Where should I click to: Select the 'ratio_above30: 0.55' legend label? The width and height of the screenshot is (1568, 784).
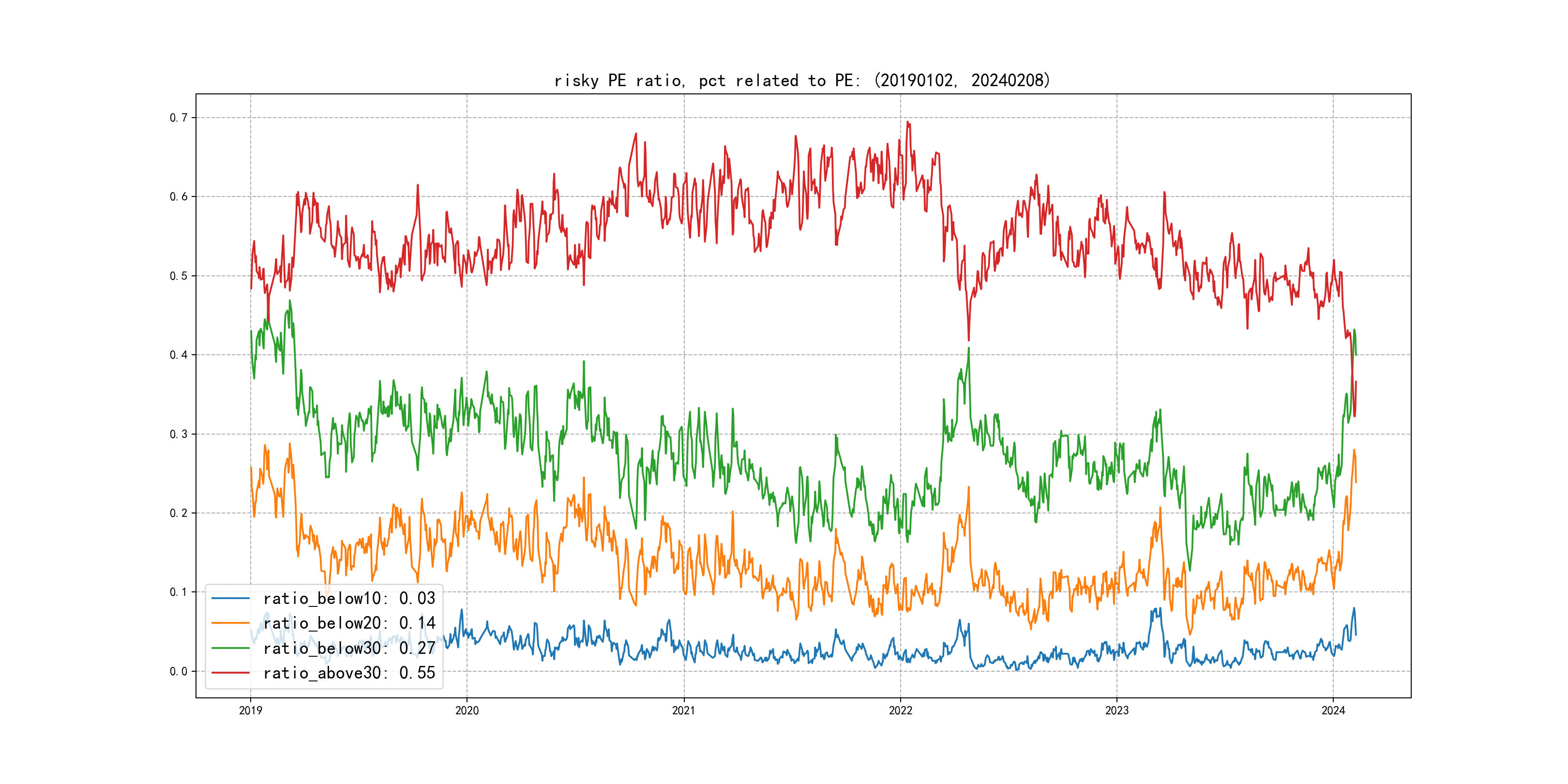pyautogui.click(x=349, y=673)
